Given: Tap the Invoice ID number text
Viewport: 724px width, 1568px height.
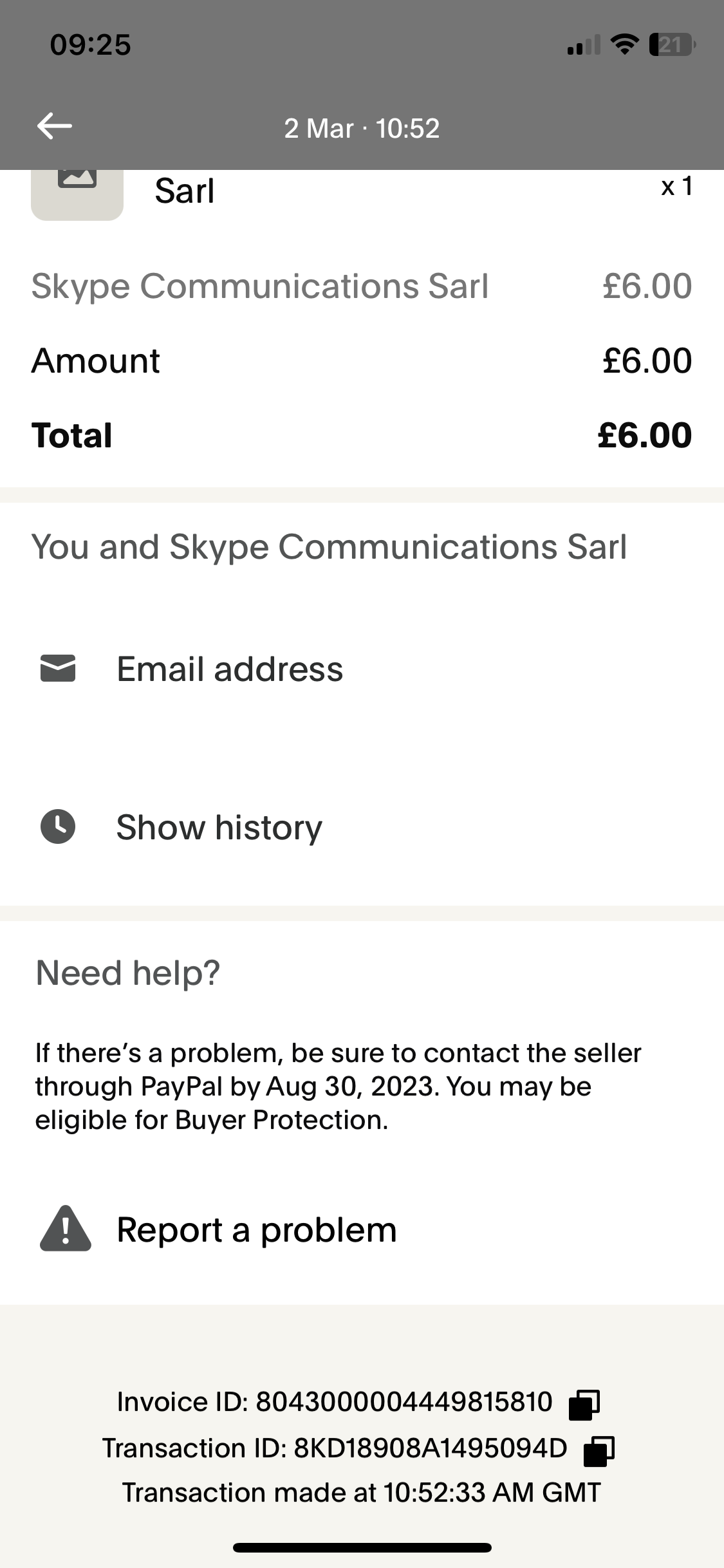Looking at the screenshot, I should coord(404,1402).
